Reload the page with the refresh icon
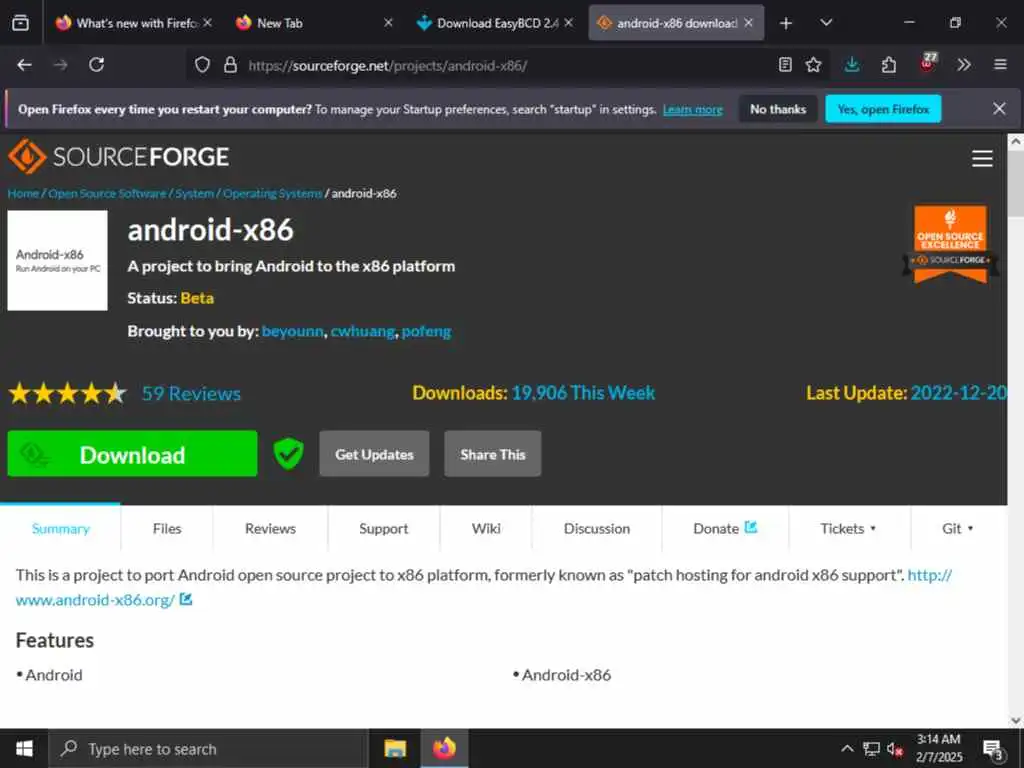 (x=97, y=65)
